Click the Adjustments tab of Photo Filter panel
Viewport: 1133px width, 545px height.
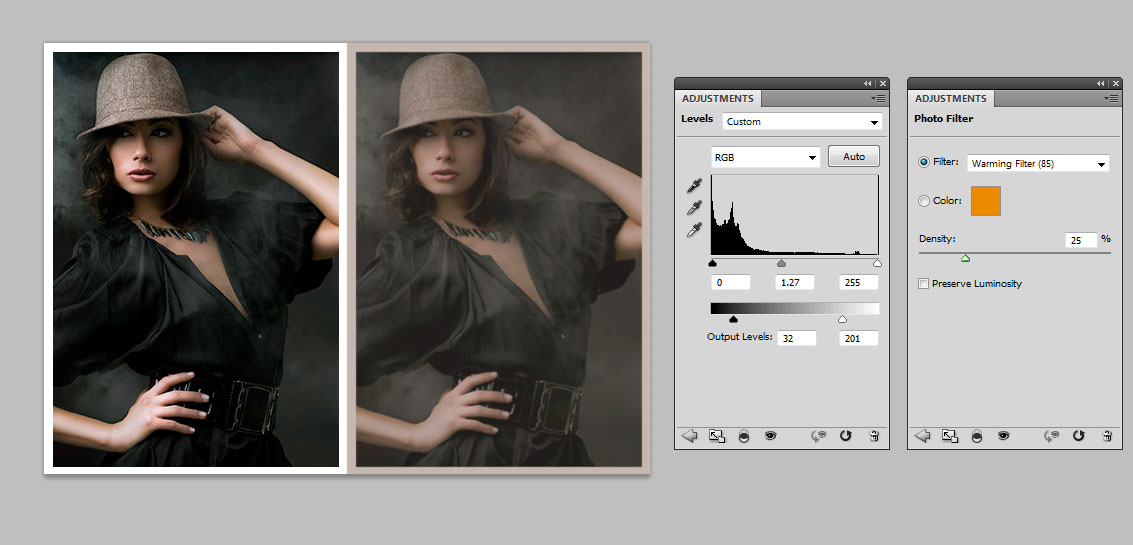950,99
